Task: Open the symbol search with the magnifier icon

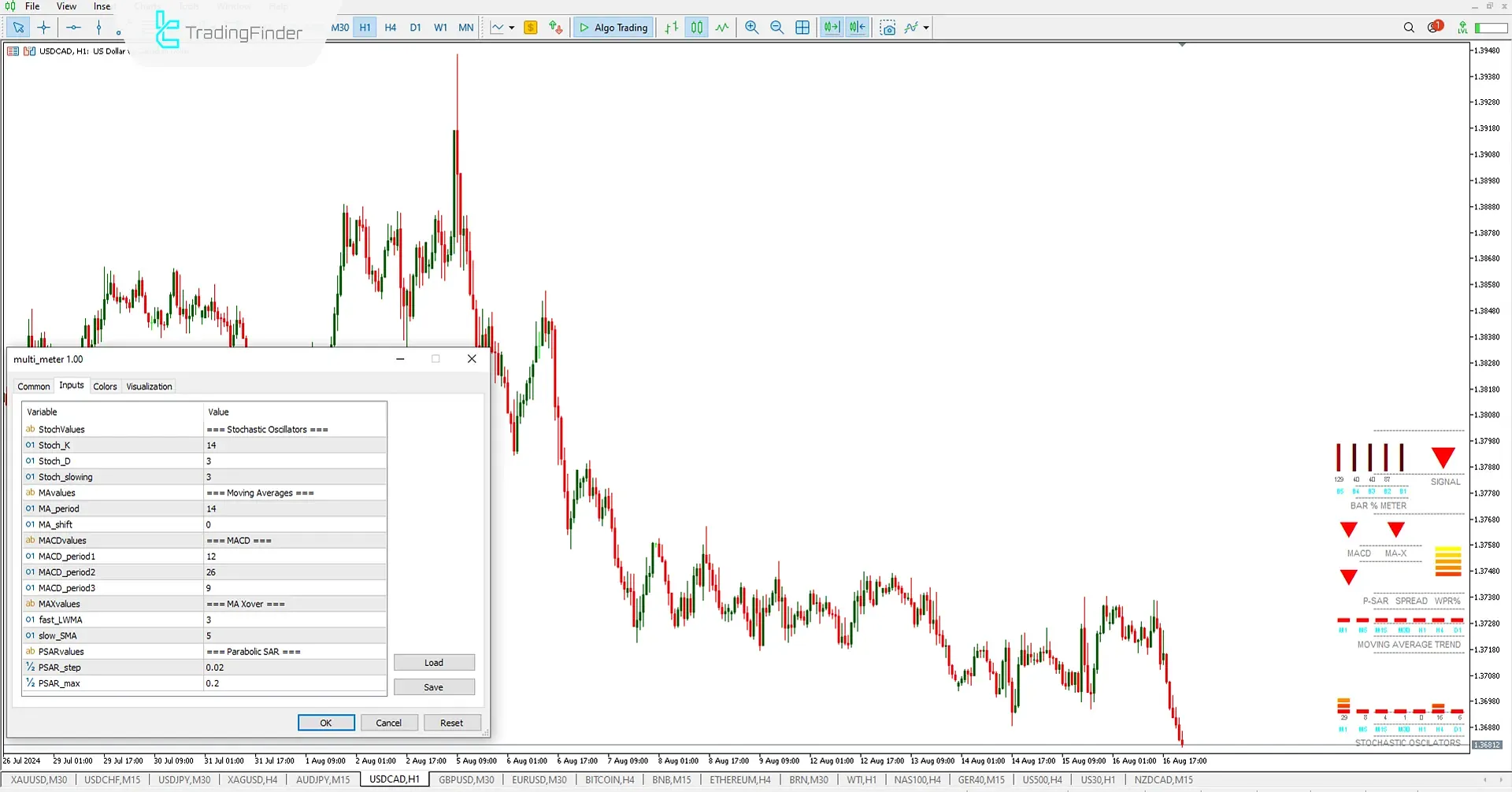Action: (1409, 27)
